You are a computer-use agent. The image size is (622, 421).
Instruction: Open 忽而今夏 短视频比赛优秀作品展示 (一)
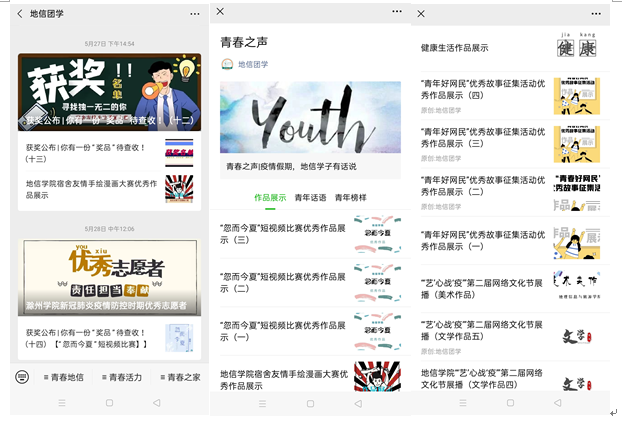pyautogui.click(x=310, y=331)
